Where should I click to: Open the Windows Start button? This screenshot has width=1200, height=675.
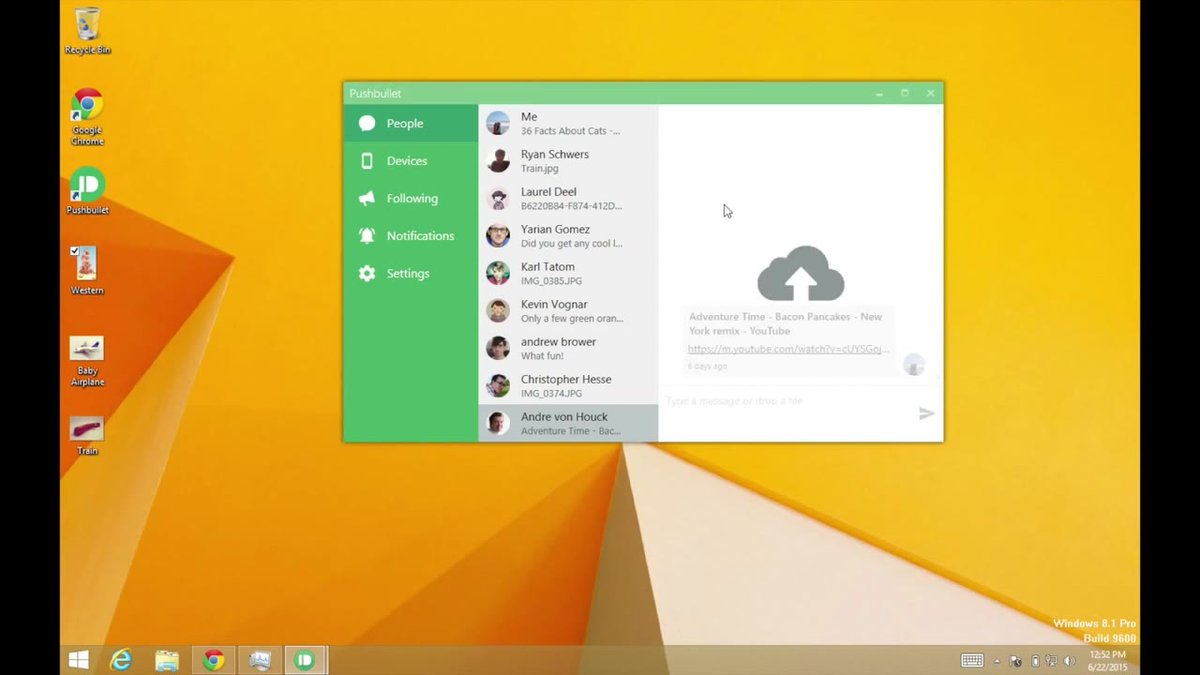(x=77, y=660)
